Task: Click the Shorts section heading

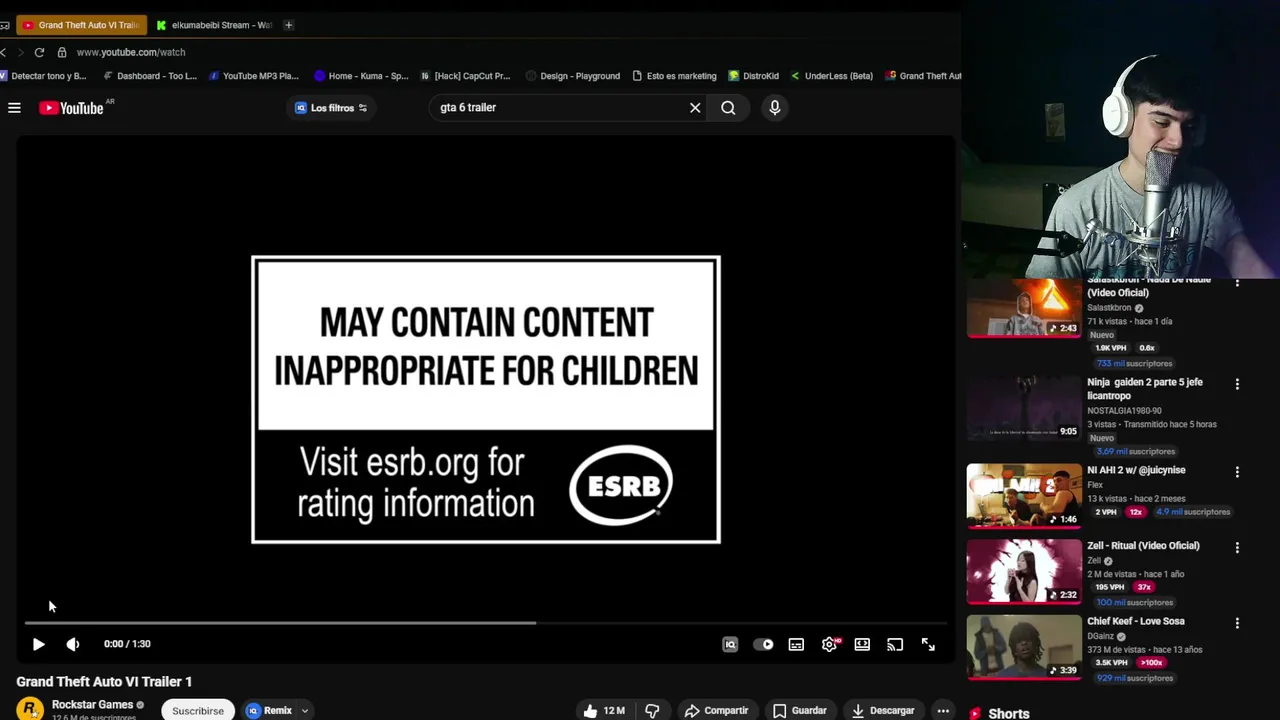Action: click(1008, 713)
